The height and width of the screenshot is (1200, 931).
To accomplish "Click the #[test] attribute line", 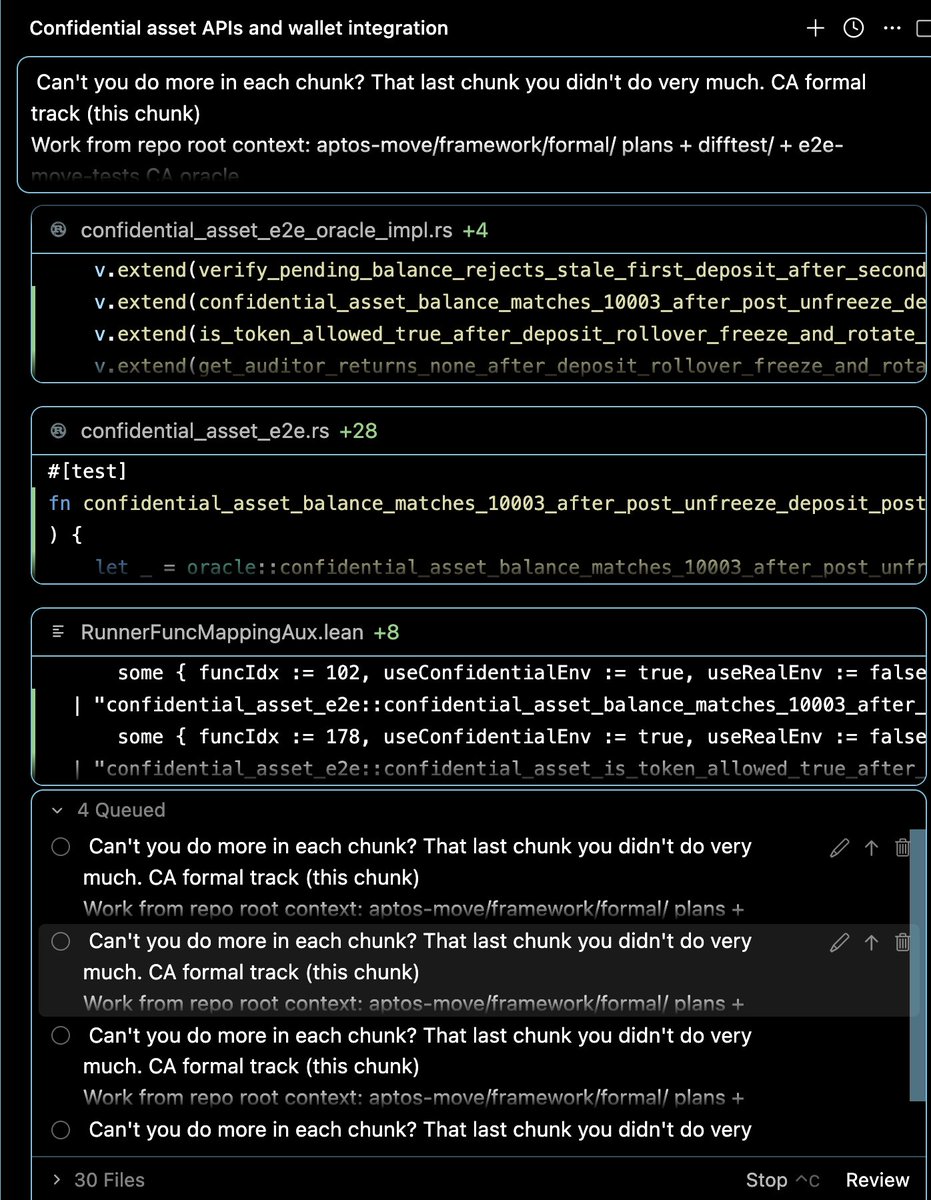I will coord(88,471).
